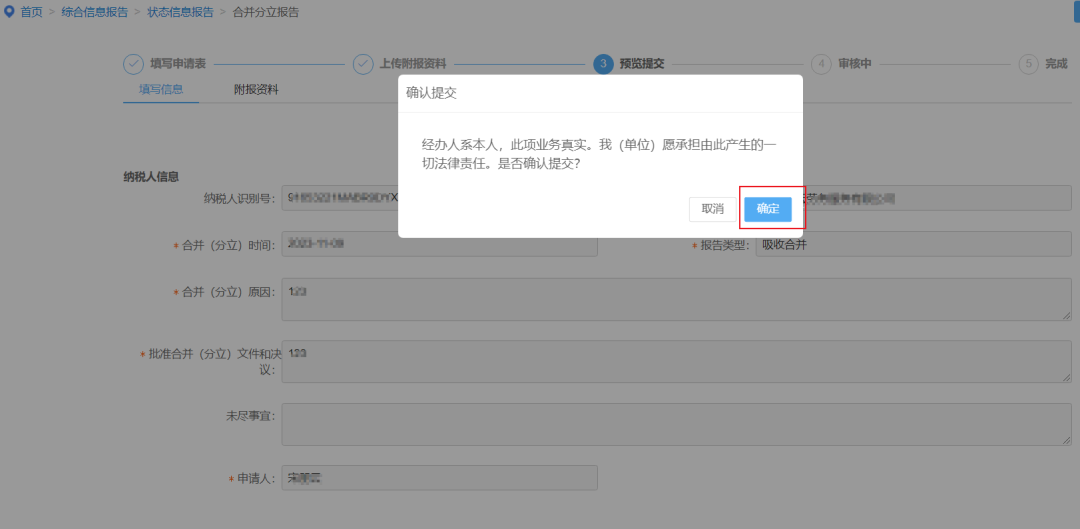Click the 纳税人信息 section heading
This screenshot has height=529, width=1080.
[x=151, y=176]
